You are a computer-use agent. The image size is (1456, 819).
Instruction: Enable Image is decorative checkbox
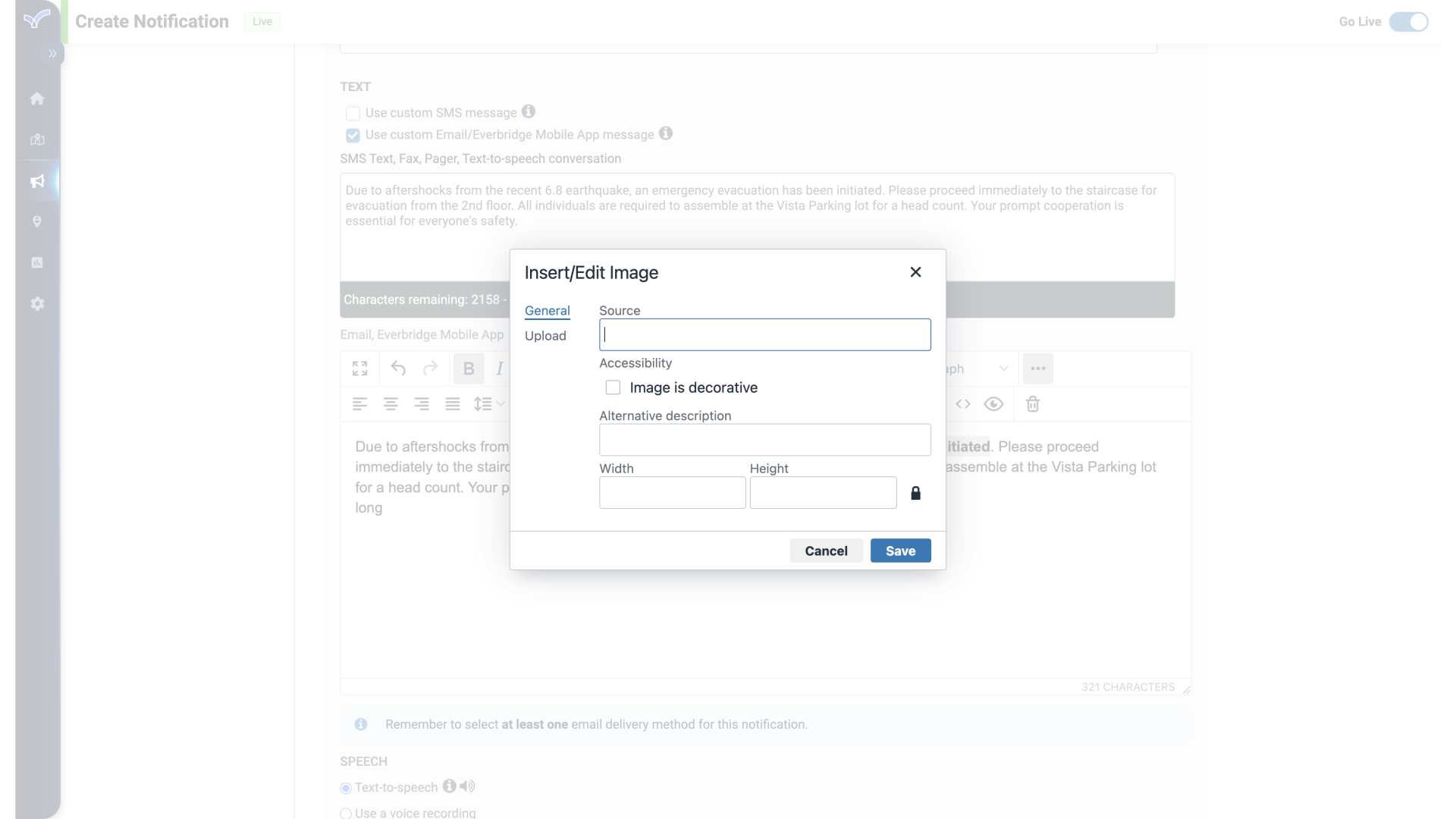click(x=612, y=387)
